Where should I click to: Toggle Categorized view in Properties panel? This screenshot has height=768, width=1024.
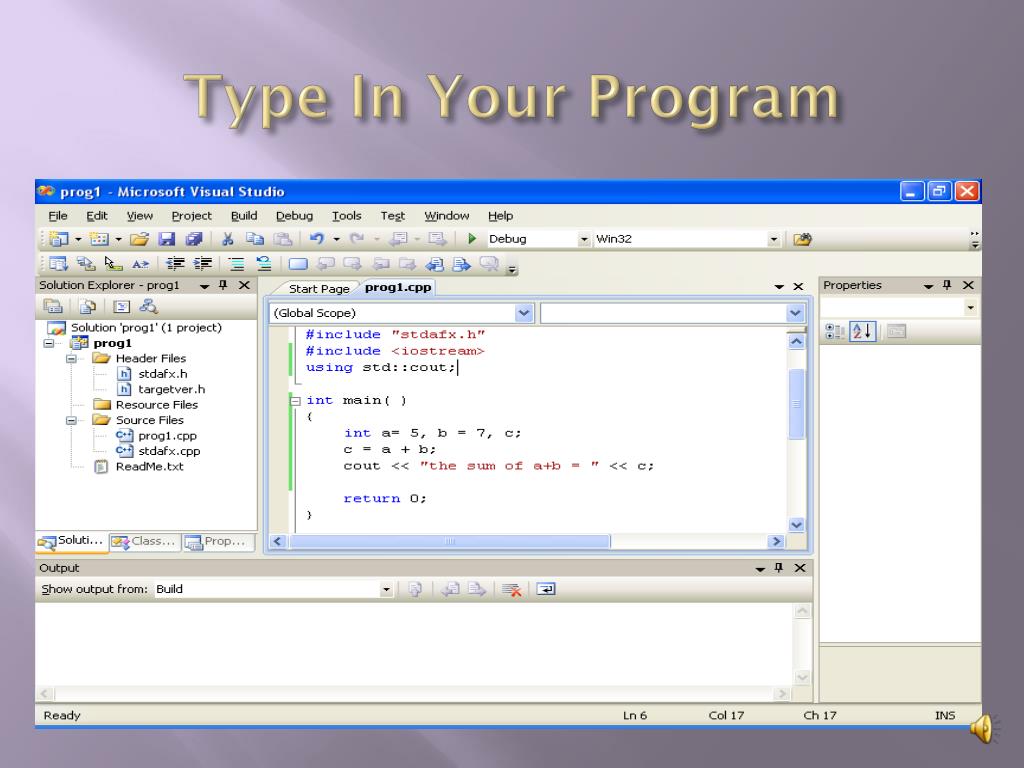click(834, 332)
